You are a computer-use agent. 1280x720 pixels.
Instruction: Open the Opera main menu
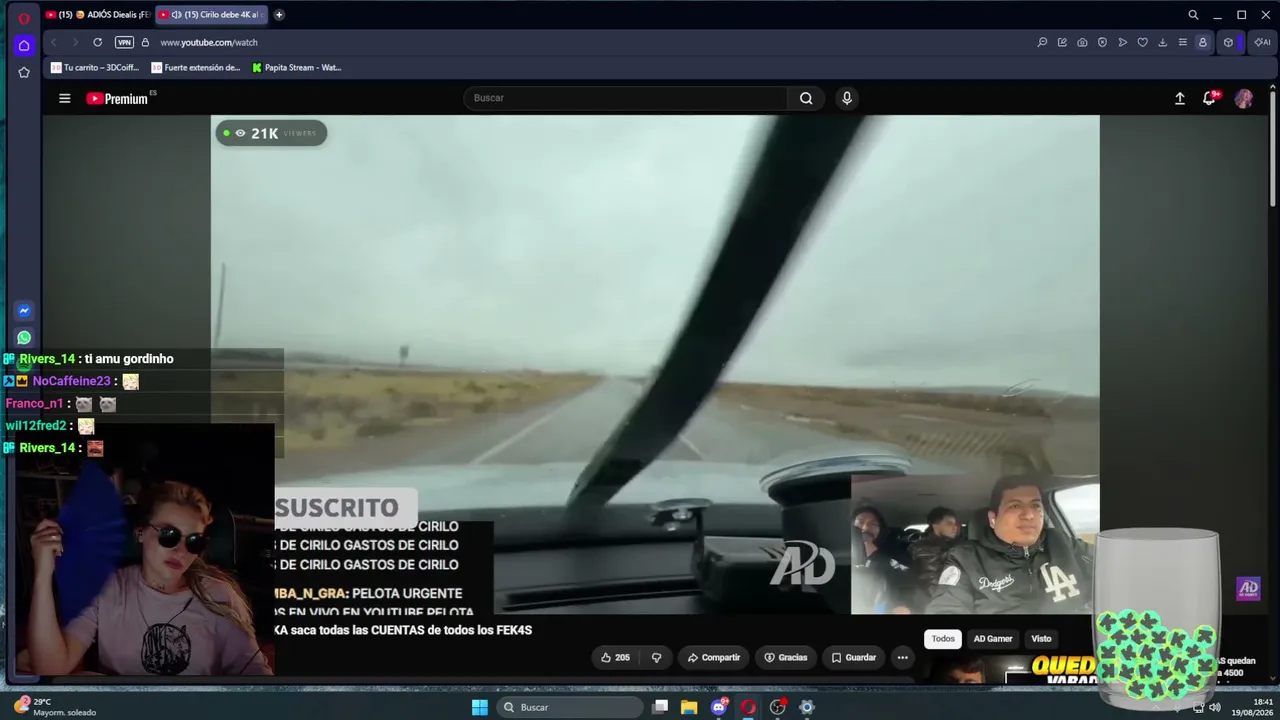pyautogui.click(x=24, y=17)
